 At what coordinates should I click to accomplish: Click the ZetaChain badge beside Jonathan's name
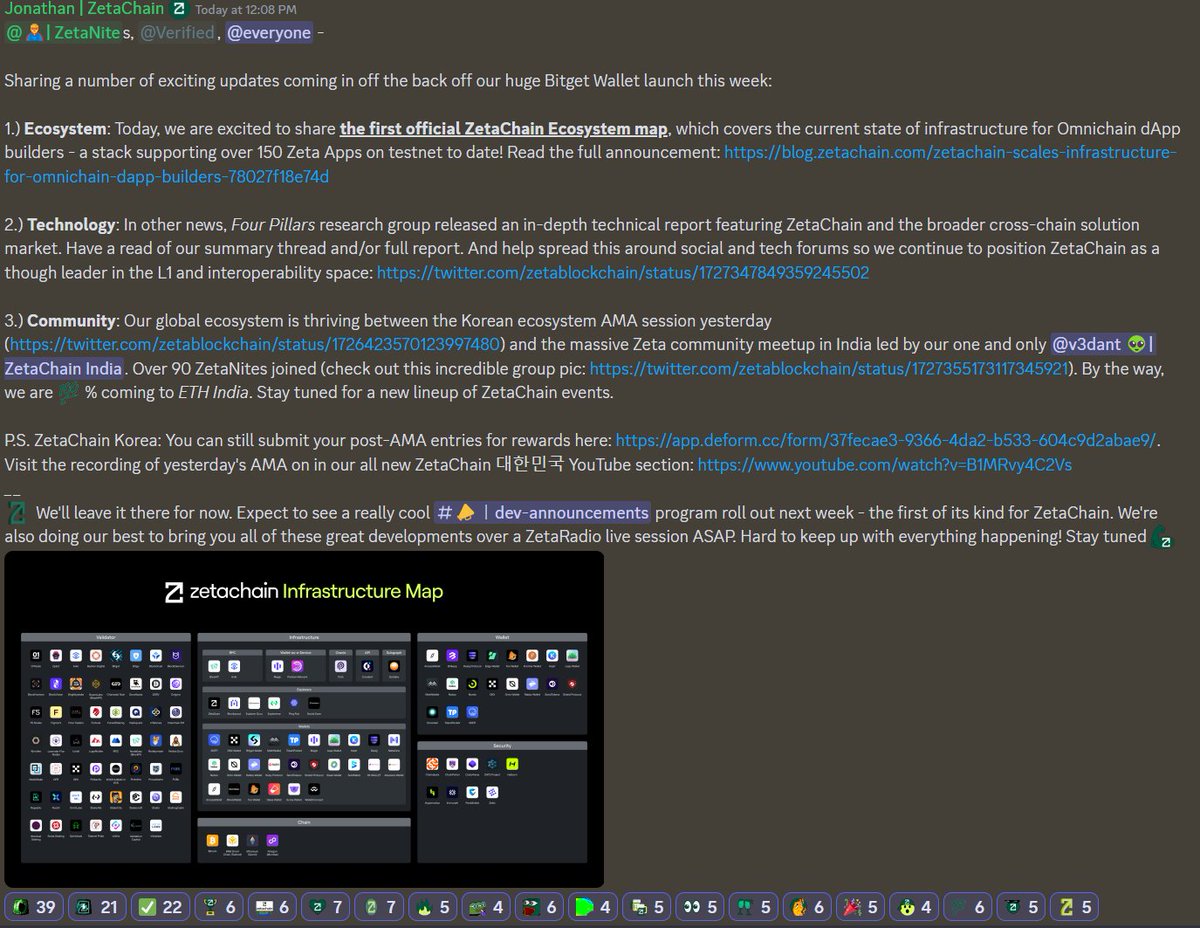click(x=179, y=9)
